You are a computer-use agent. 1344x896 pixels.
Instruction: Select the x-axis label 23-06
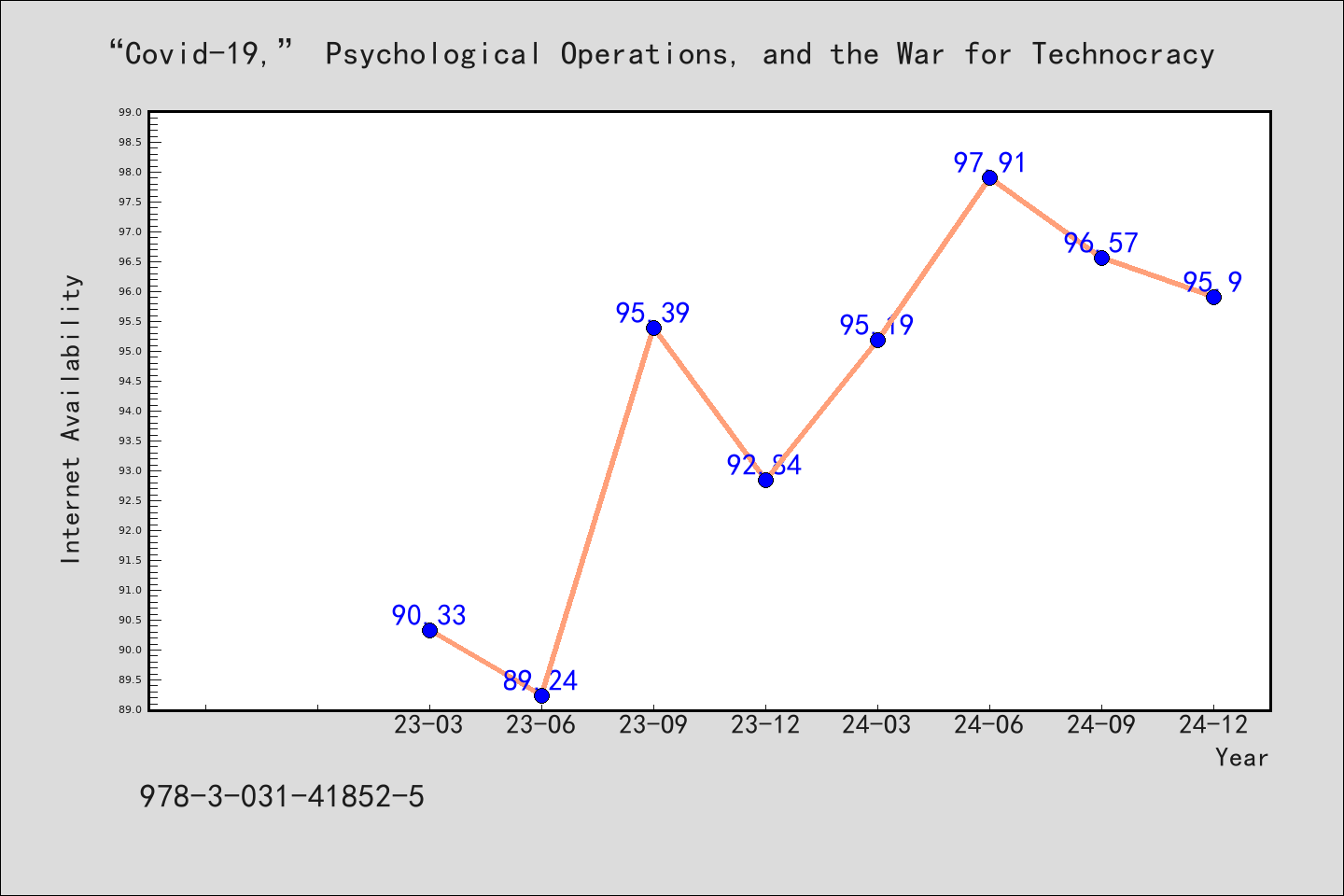[540, 725]
